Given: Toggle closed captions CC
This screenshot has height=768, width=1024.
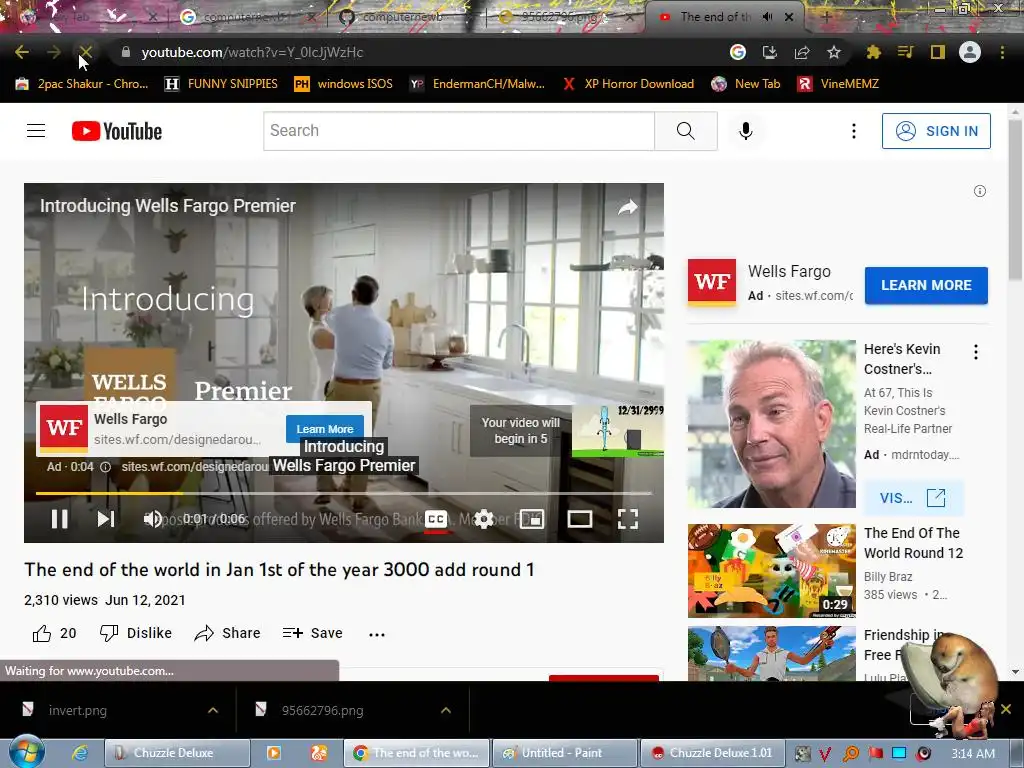Looking at the screenshot, I should coord(436,519).
